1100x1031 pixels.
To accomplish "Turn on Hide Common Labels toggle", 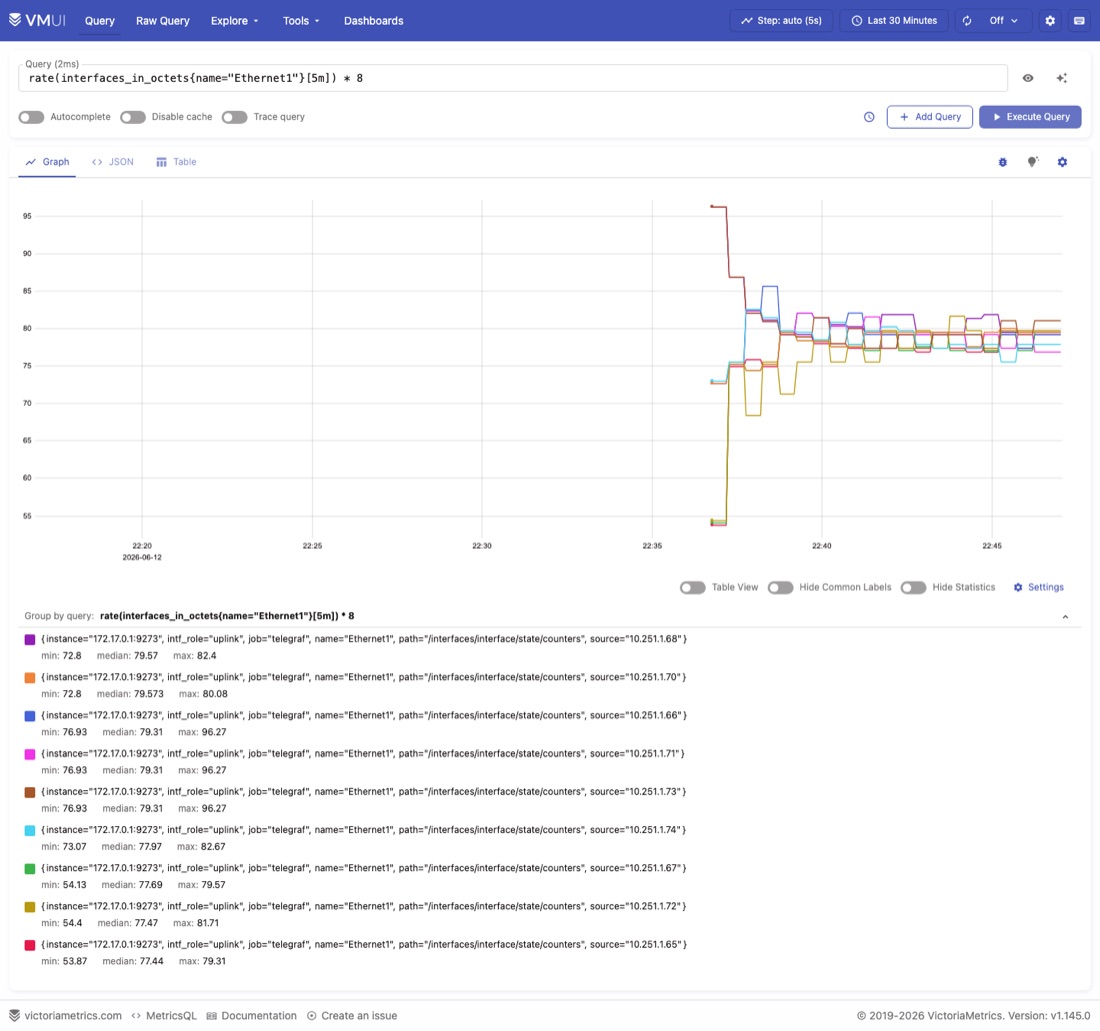I will coord(780,587).
